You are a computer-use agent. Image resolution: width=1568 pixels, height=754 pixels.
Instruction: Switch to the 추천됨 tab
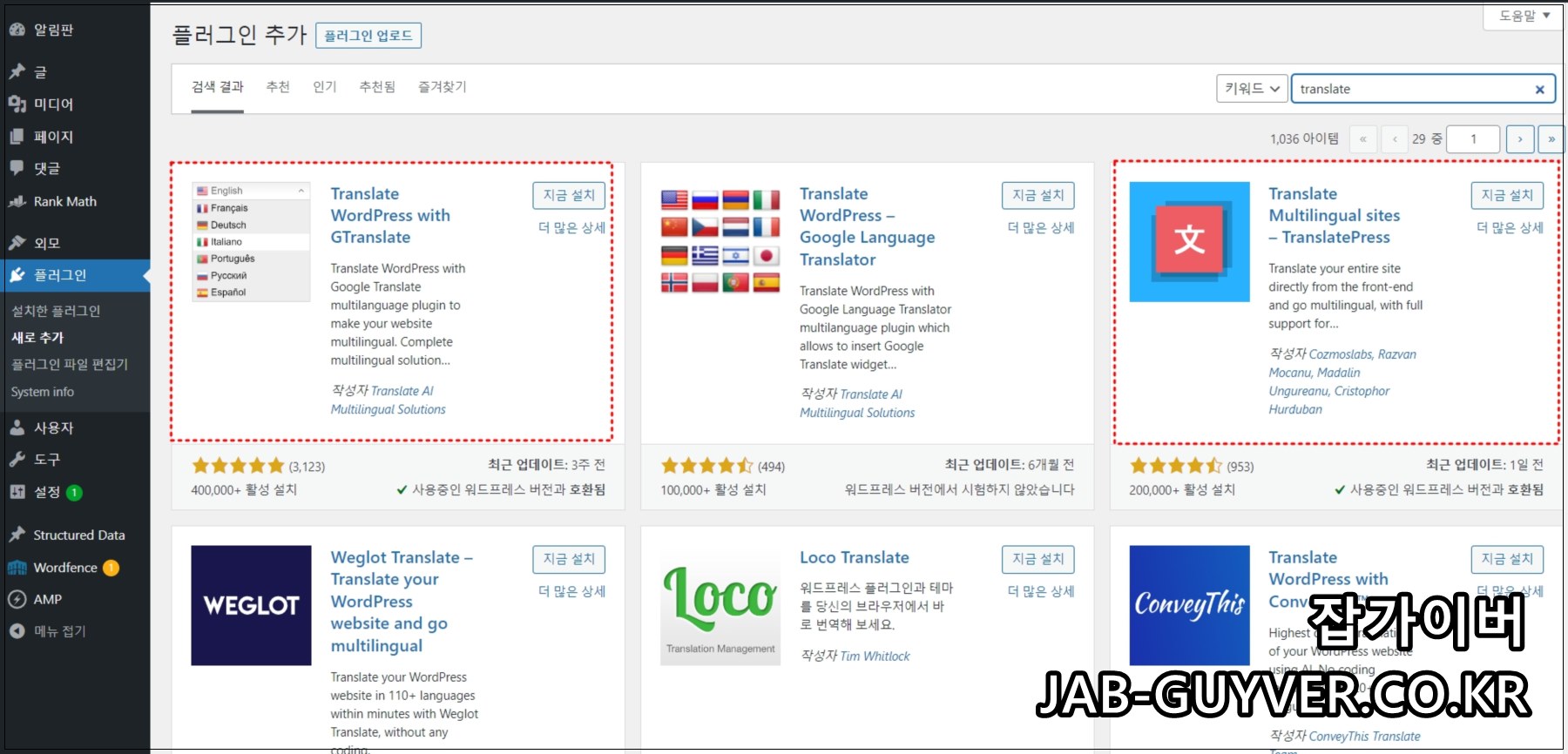(377, 87)
